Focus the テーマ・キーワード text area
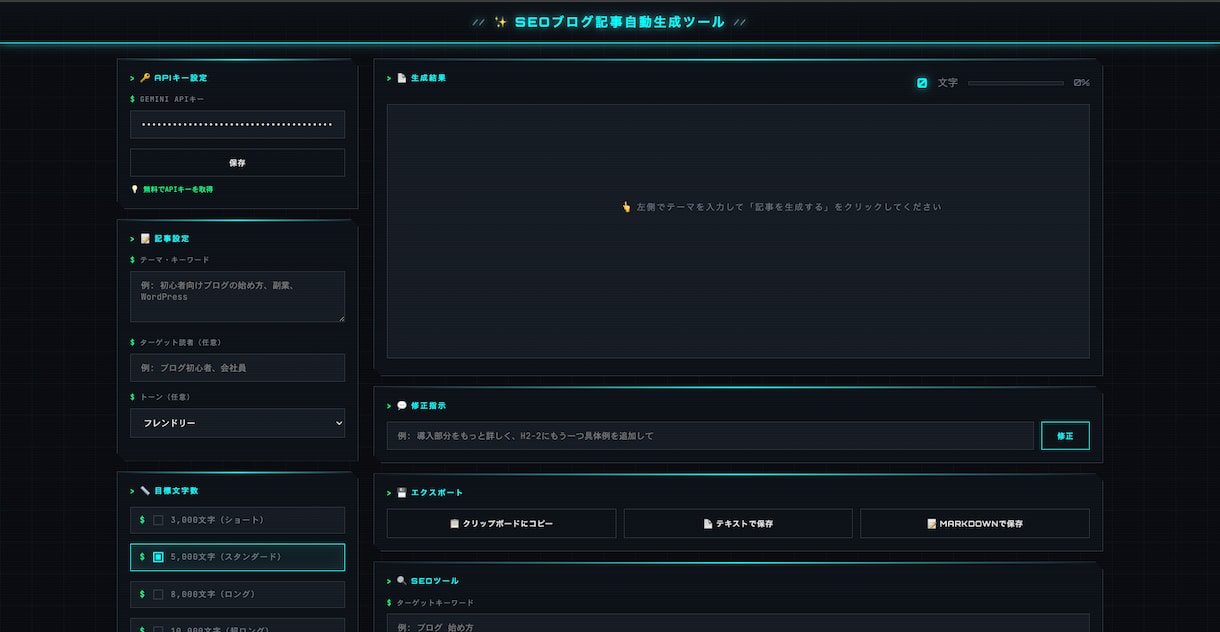This screenshot has width=1220, height=632. (x=237, y=297)
